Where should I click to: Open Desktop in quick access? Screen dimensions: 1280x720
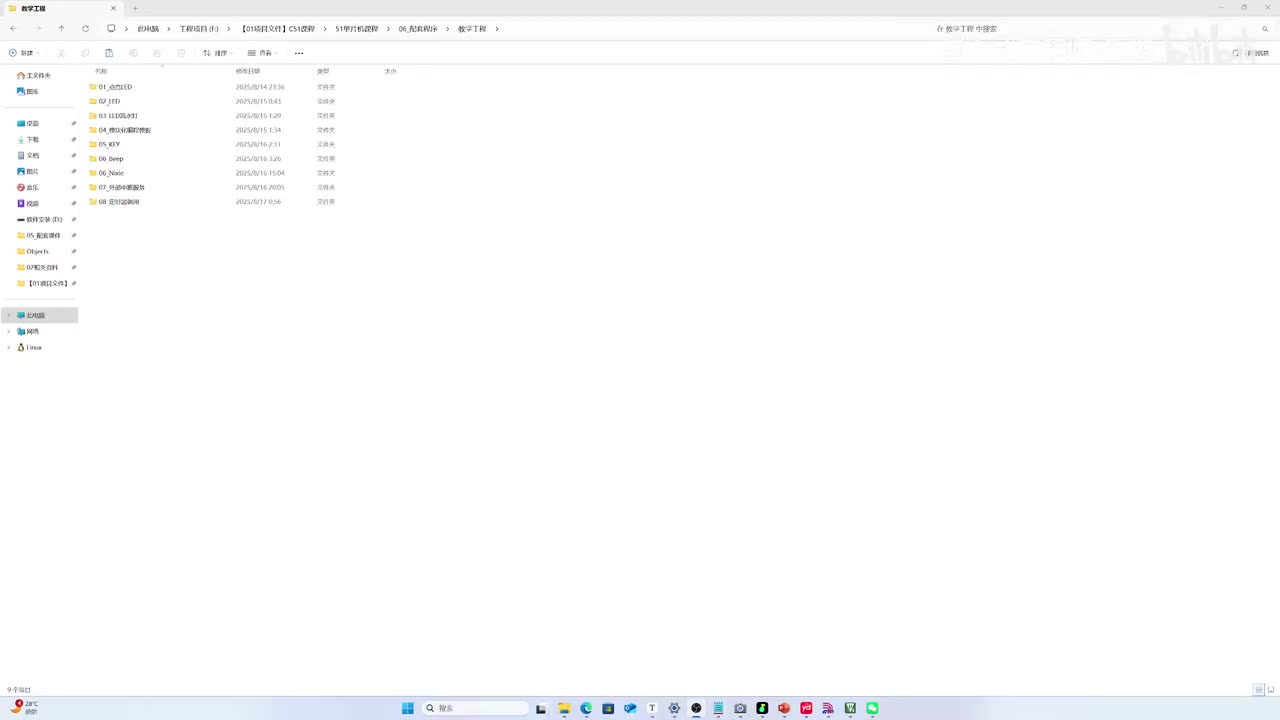[28, 123]
